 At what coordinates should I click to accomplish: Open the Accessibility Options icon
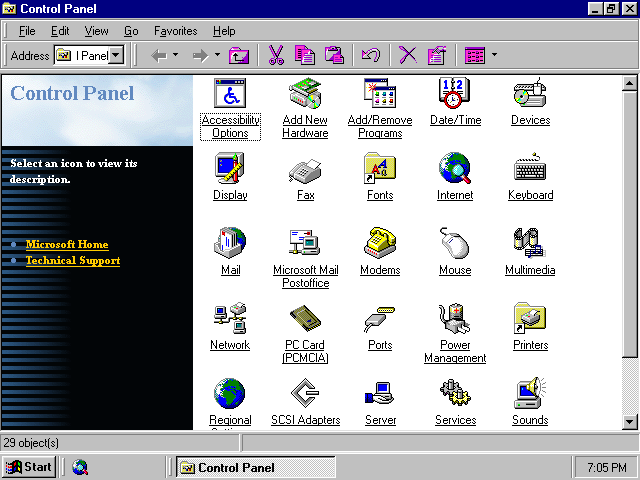(x=231, y=94)
